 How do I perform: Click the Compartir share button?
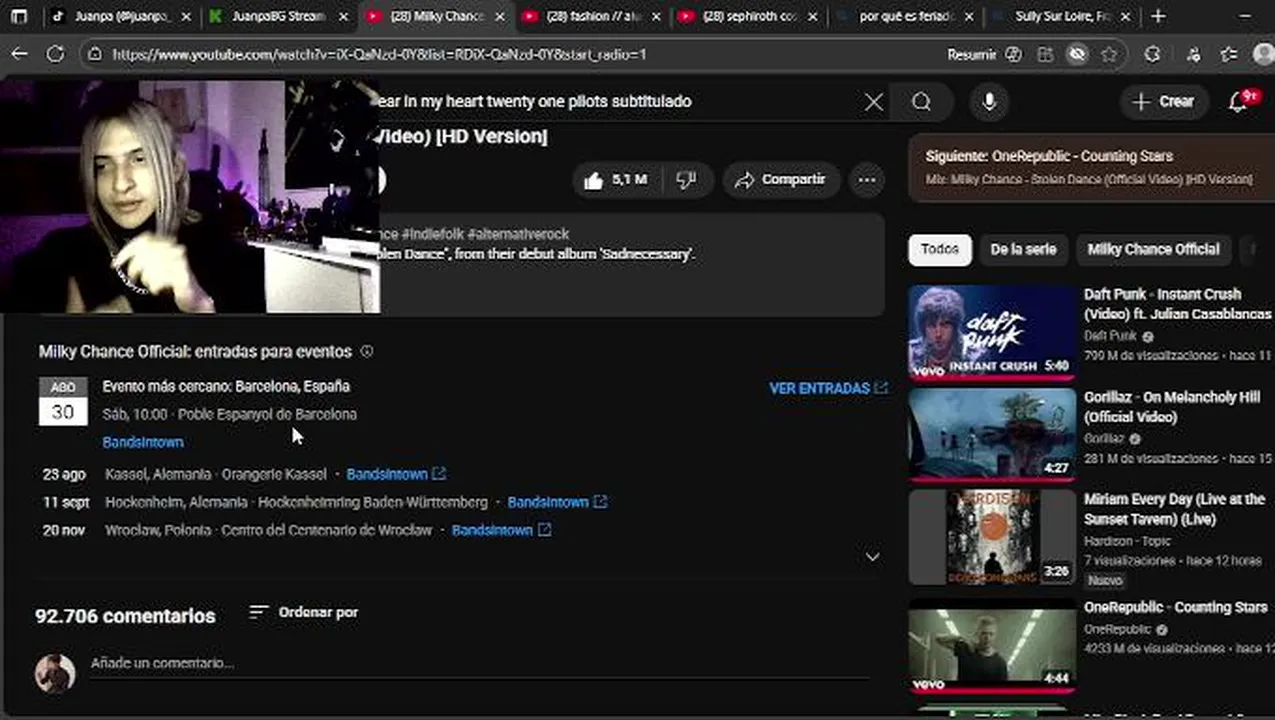click(781, 180)
